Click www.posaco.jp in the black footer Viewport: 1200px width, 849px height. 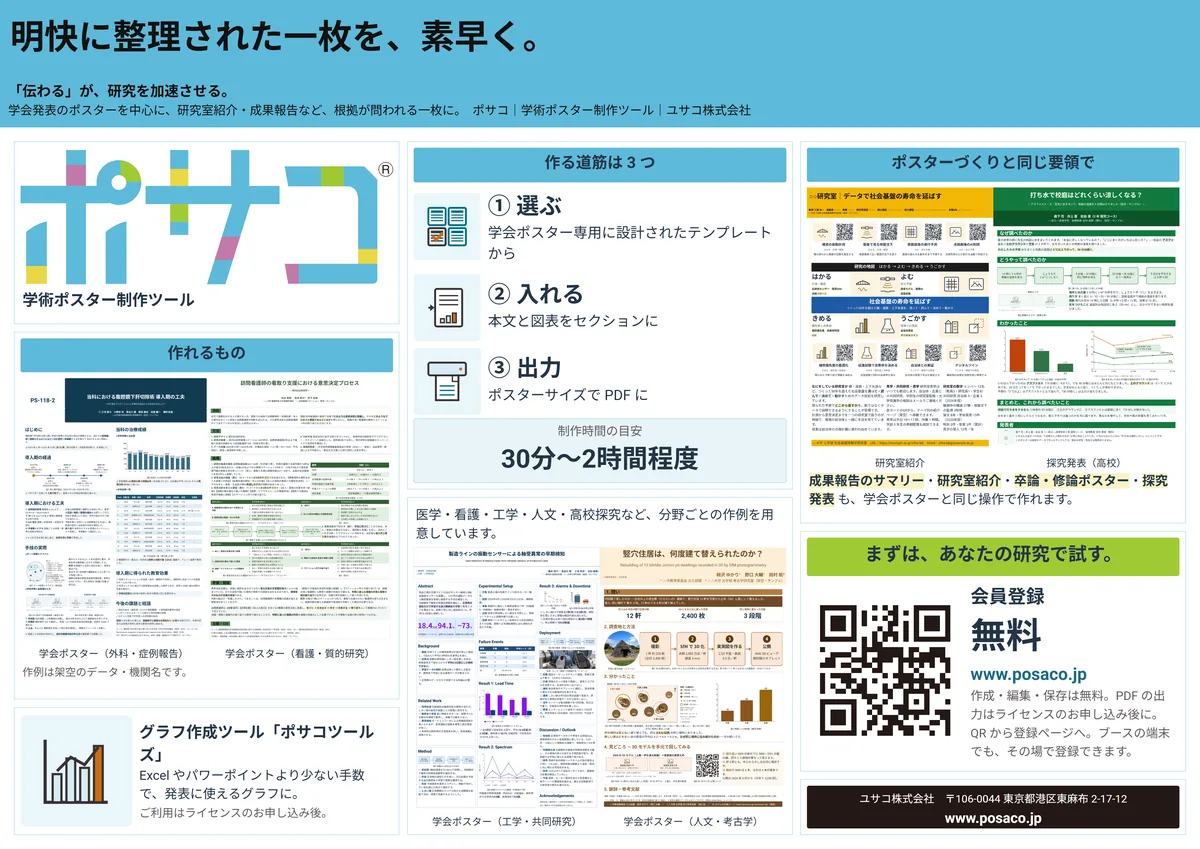993,818
